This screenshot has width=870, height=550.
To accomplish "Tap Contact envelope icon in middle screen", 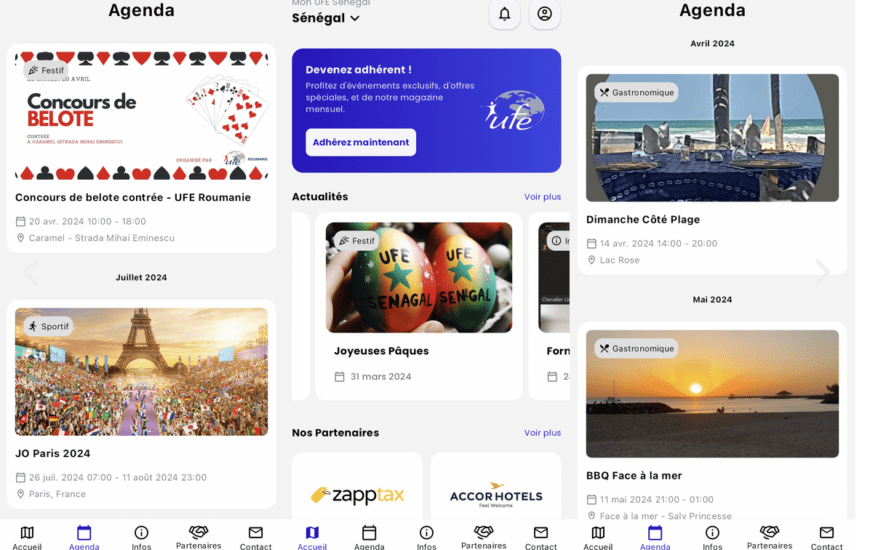I will click(540, 533).
